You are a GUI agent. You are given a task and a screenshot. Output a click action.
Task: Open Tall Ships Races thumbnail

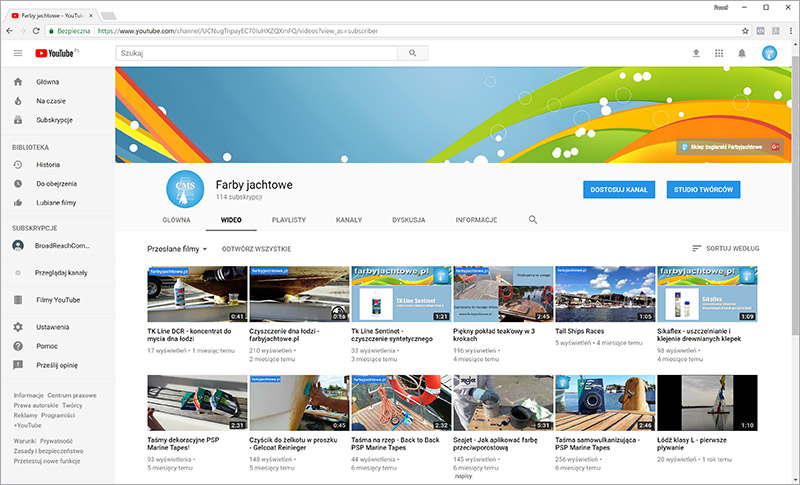(605, 294)
